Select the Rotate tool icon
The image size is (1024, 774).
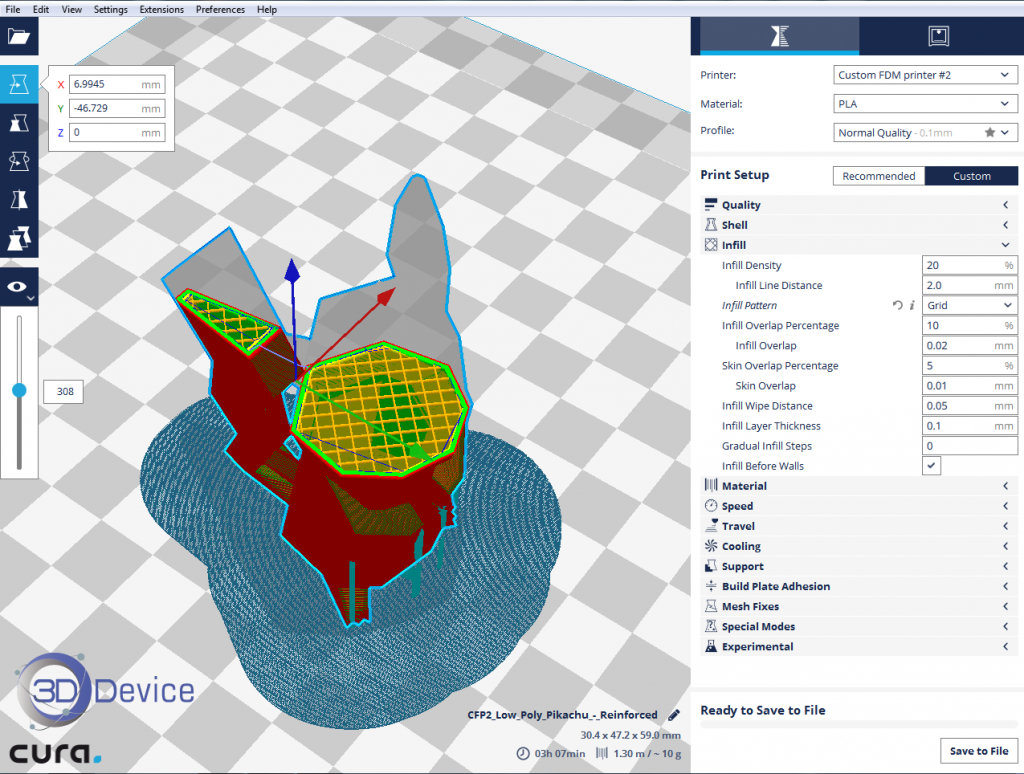point(19,161)
